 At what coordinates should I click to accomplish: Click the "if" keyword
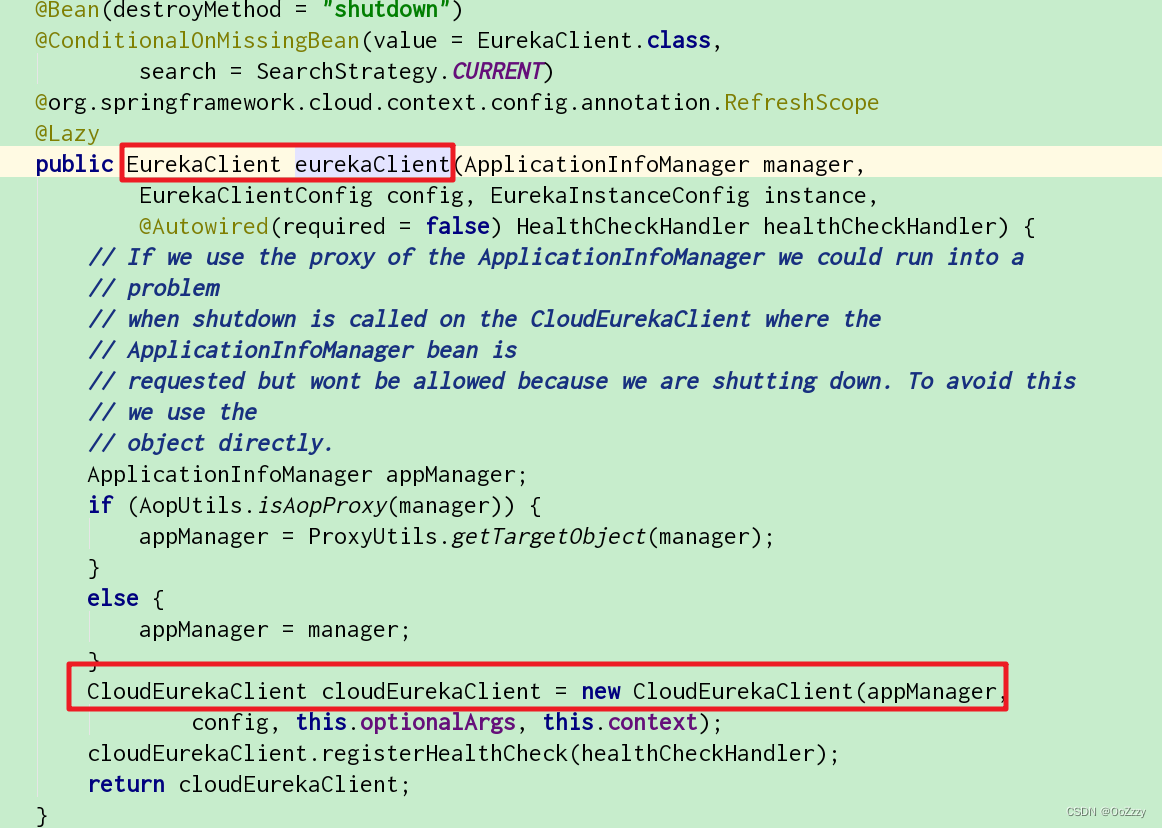pyautogui.click(x=100, y=506)
